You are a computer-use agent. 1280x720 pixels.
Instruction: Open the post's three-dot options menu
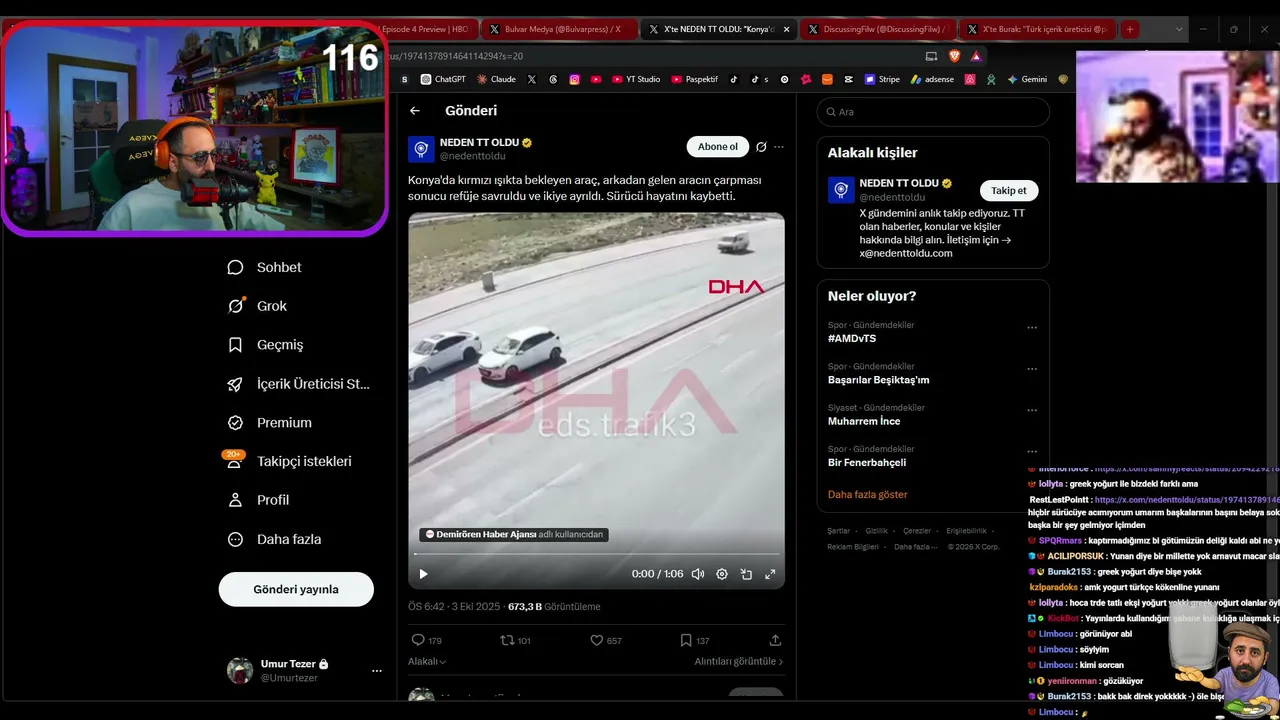(779, 147)
